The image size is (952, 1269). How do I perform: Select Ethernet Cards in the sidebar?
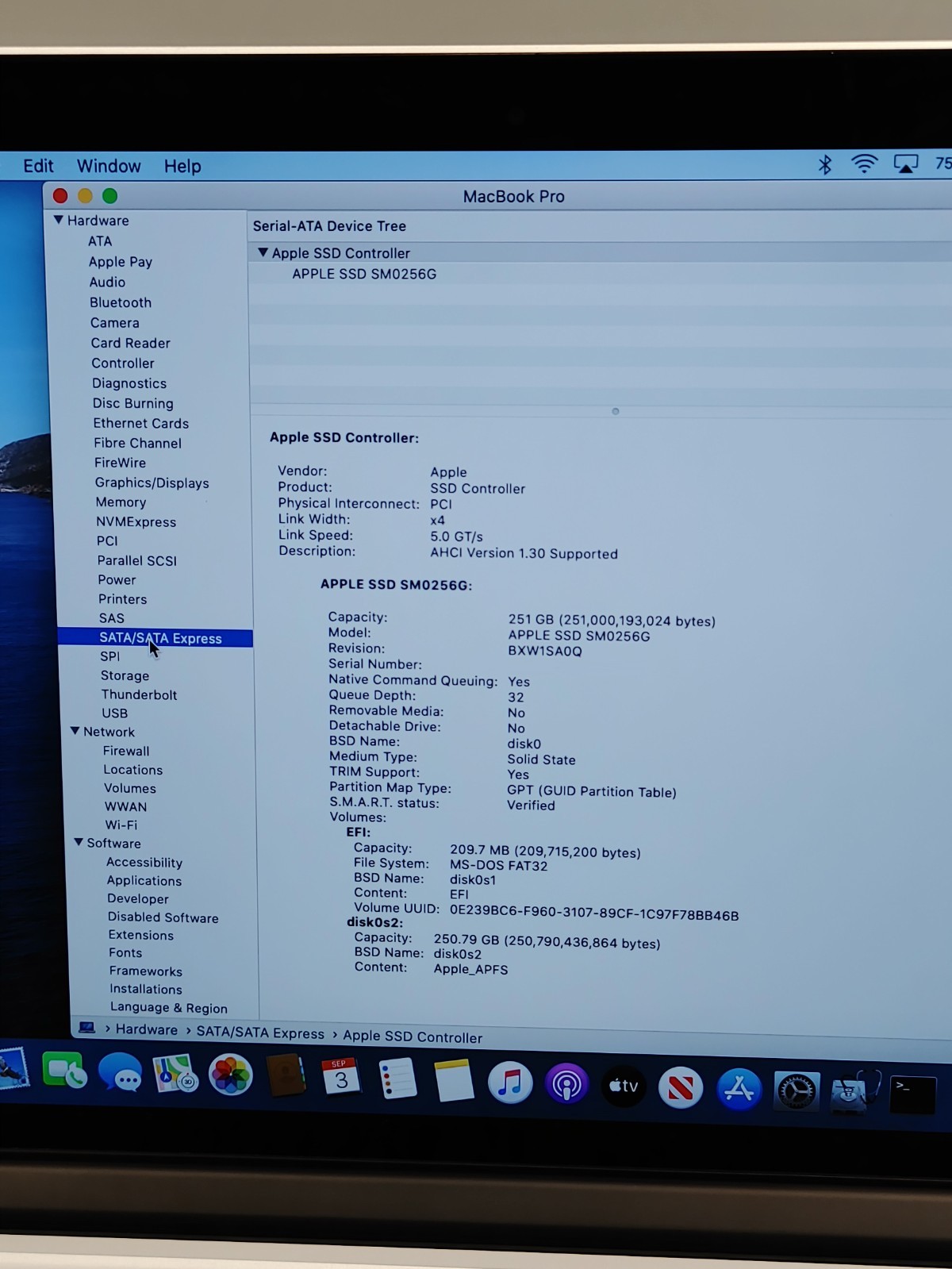point(141,423)
